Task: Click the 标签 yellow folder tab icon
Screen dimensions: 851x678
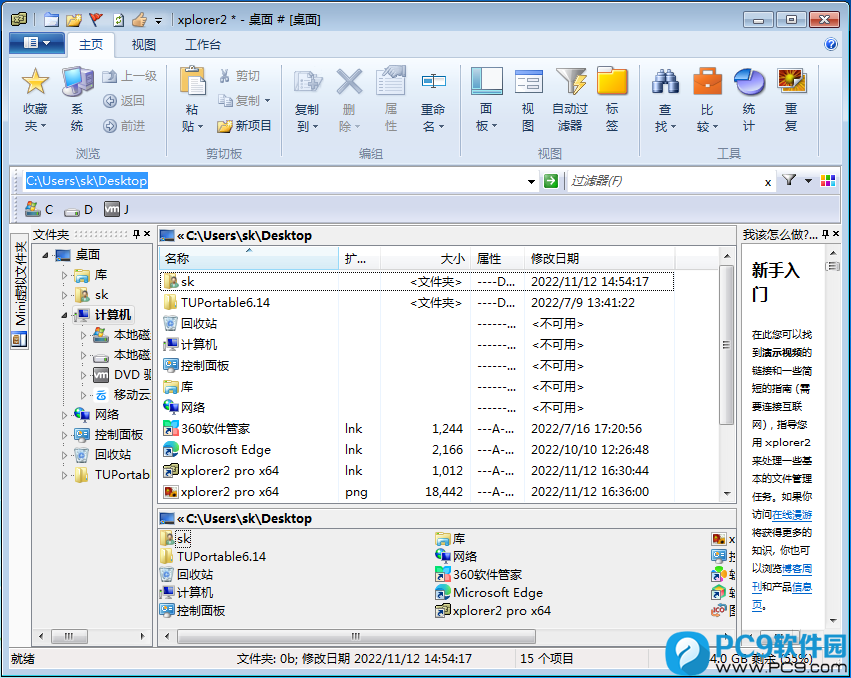Action: tap(612, 81)
